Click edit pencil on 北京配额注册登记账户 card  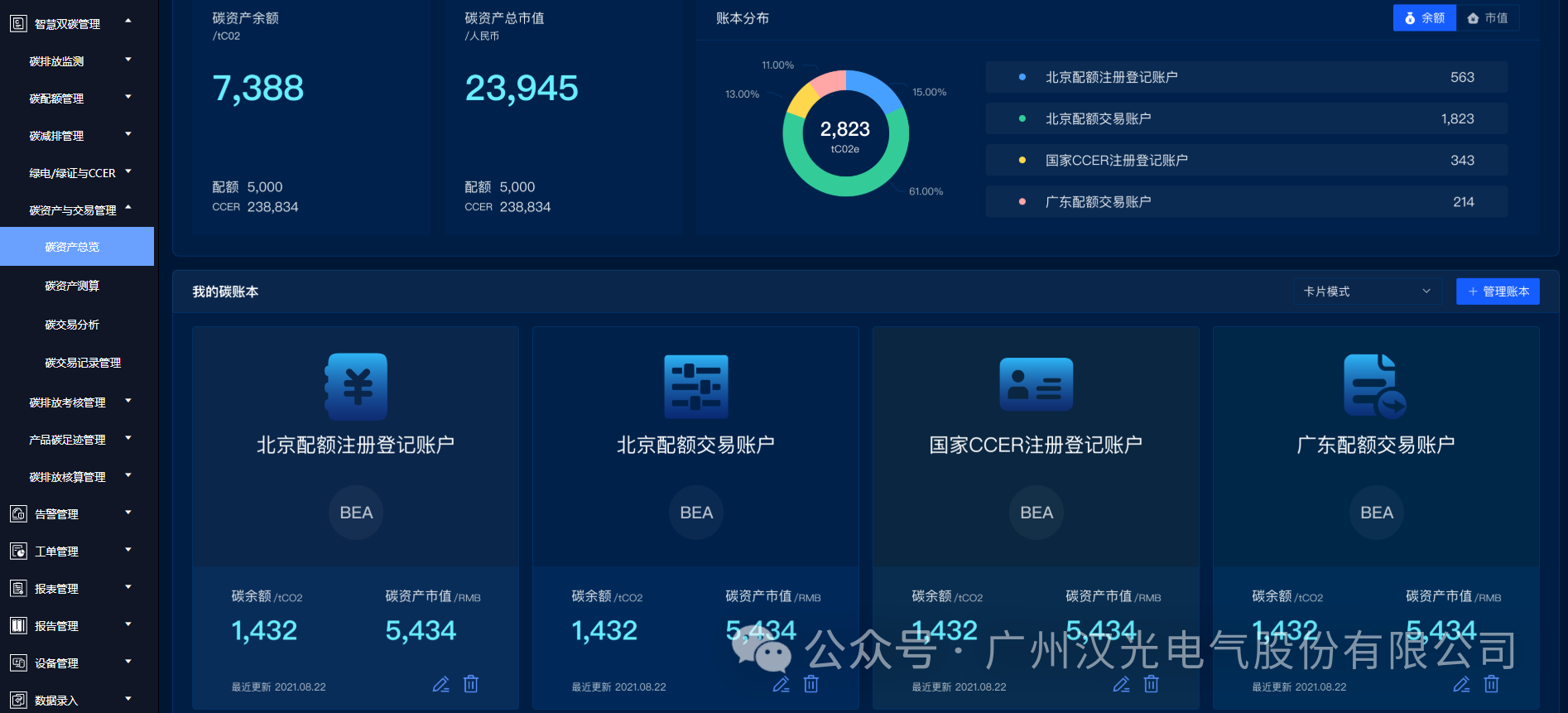coord(440,684)
